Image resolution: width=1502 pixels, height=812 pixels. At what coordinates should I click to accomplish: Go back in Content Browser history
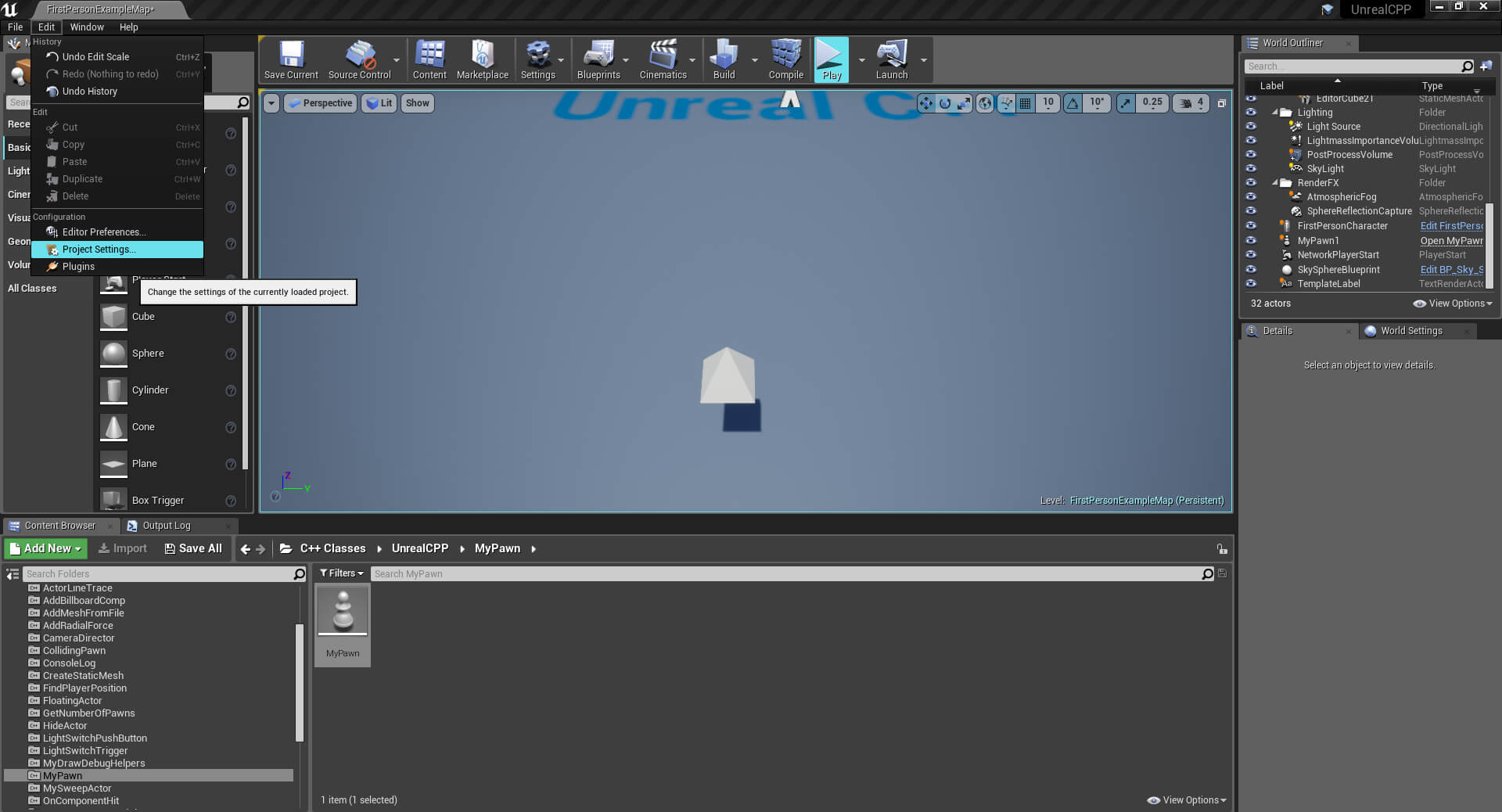[x=246, y=549]
